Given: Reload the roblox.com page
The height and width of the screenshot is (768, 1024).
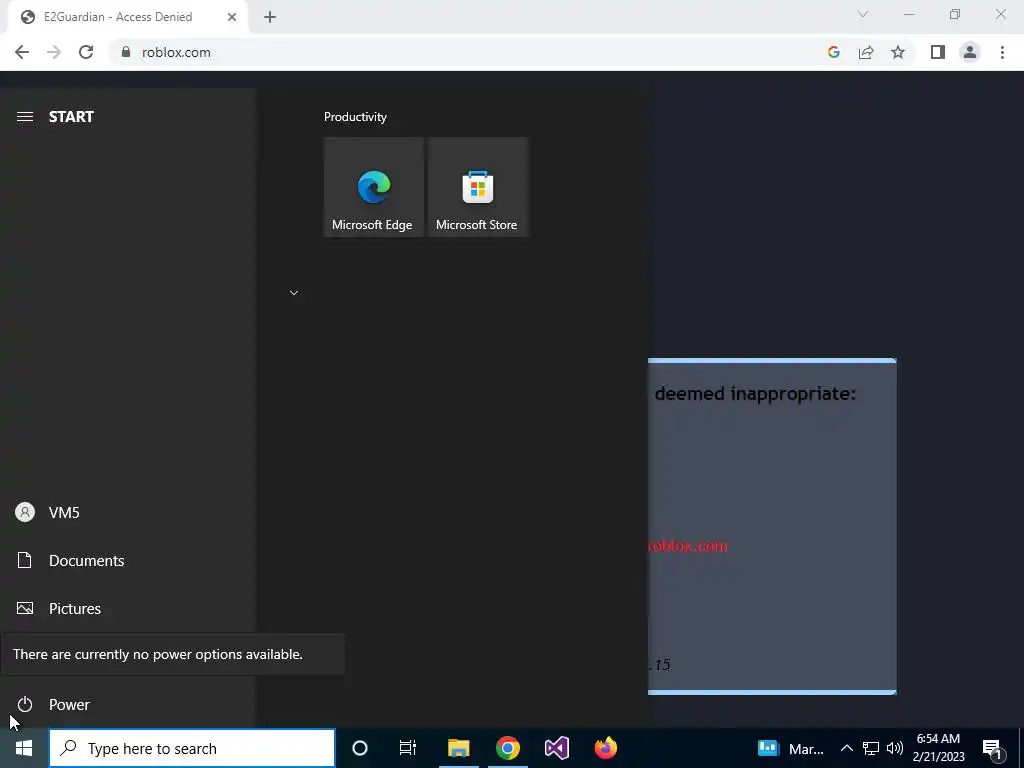Looking at the screenshot, I should (x=86, y=52).
